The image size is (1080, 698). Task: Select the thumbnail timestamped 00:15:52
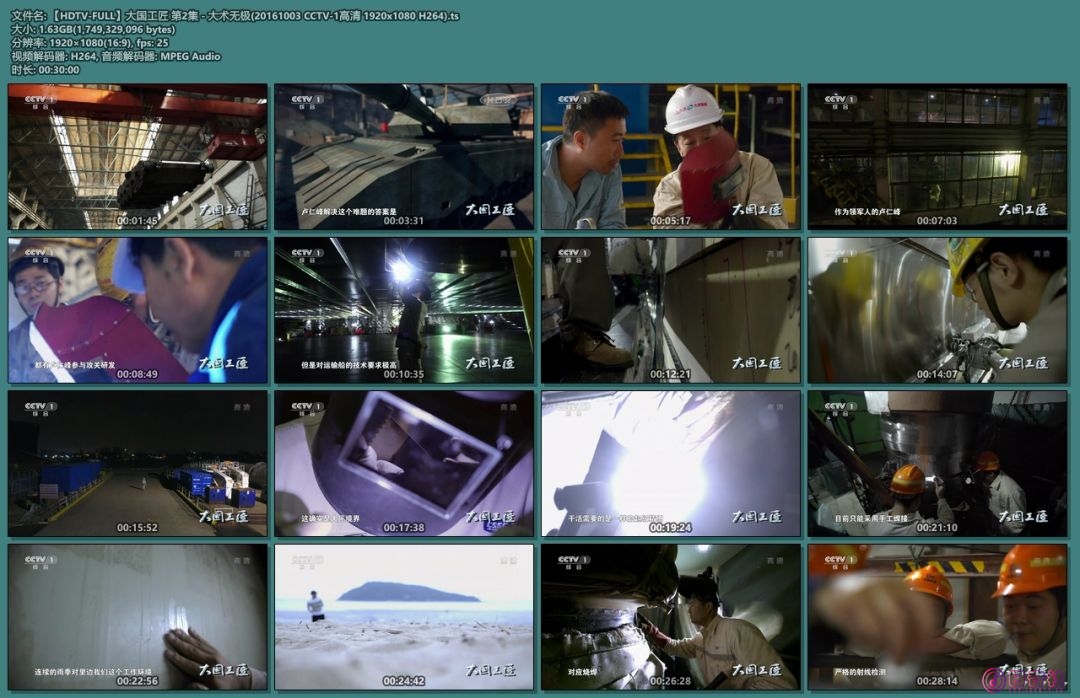coord(138,464)
